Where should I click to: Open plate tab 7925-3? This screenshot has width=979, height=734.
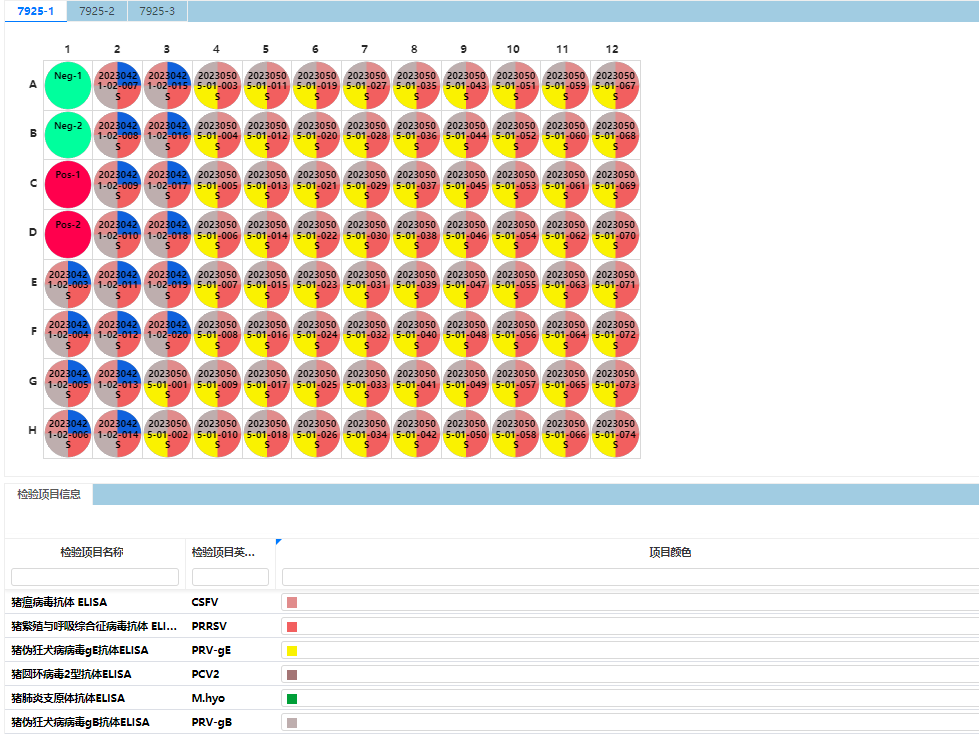tap(157, 11)
